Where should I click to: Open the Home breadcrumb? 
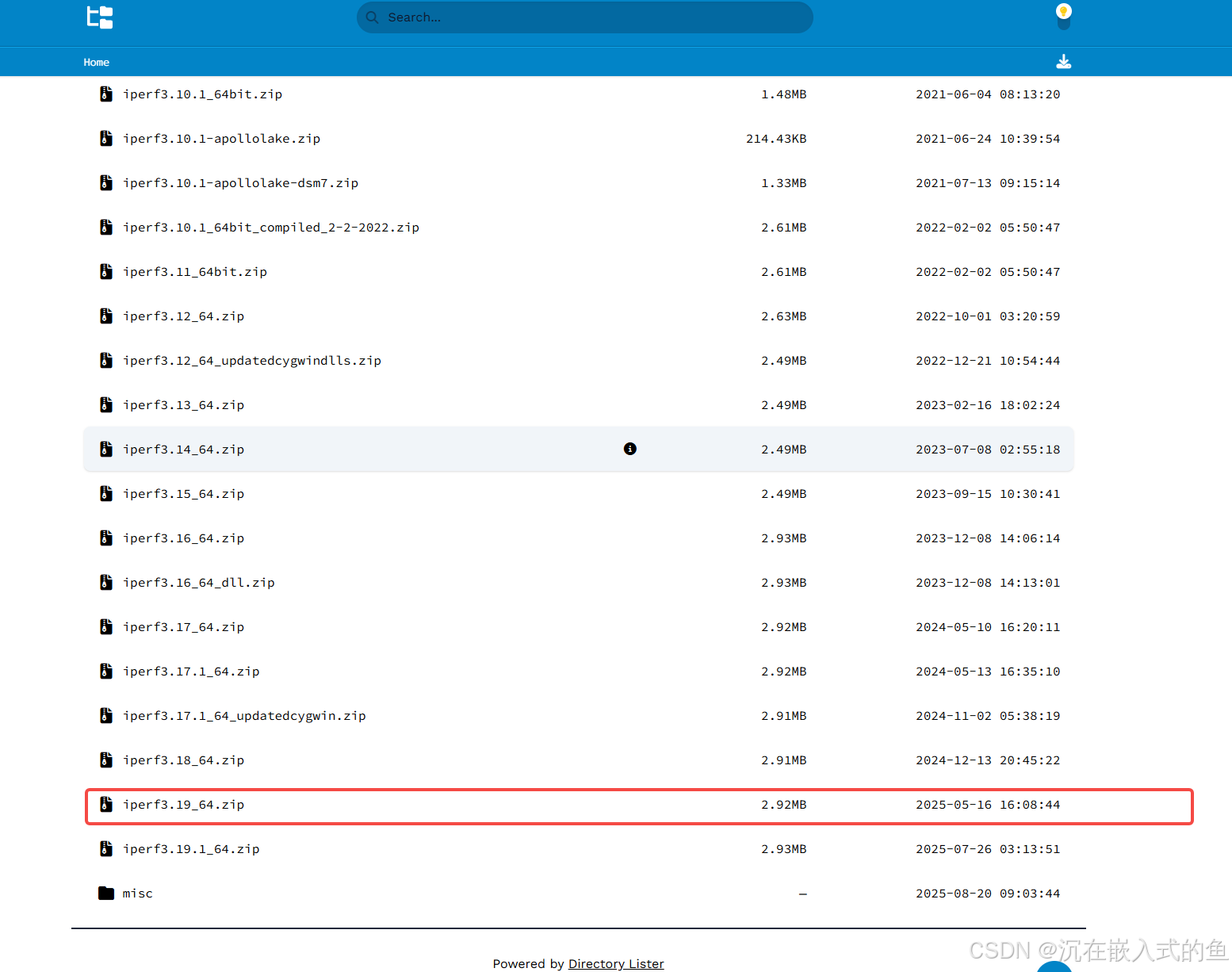click(x=96, y=62)
